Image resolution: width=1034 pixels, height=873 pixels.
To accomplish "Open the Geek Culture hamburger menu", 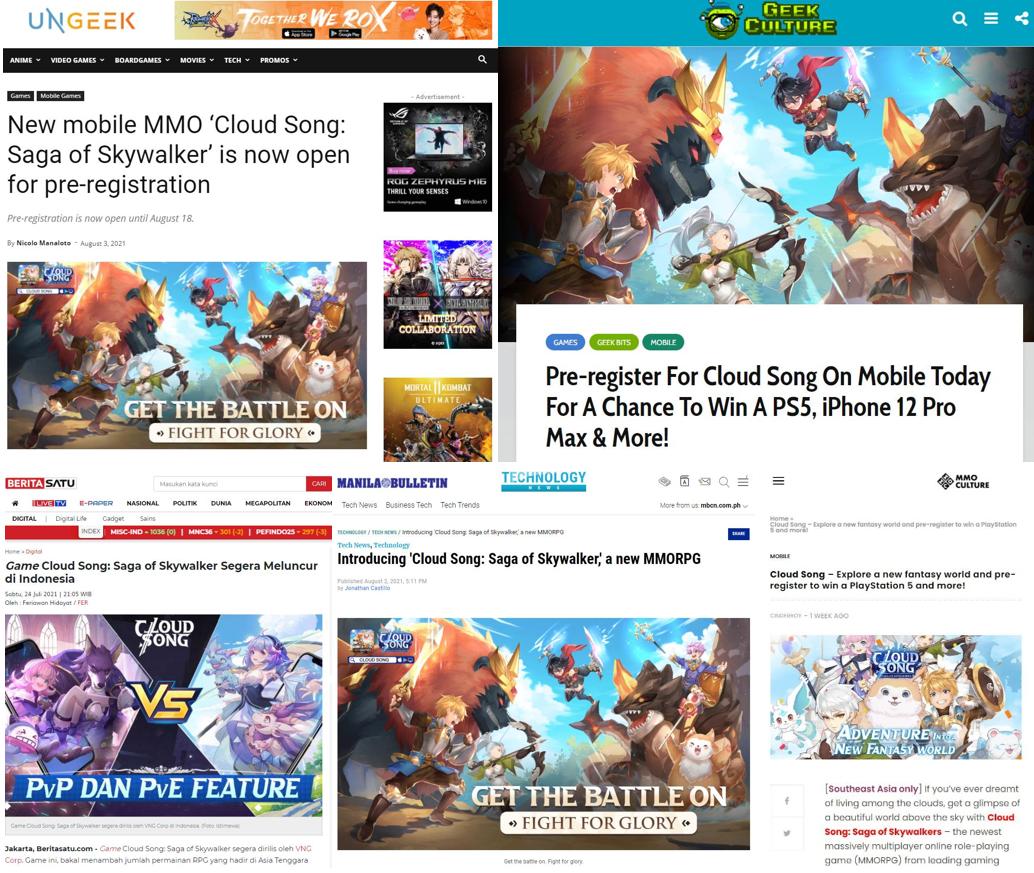I will (x=991, y=19).
